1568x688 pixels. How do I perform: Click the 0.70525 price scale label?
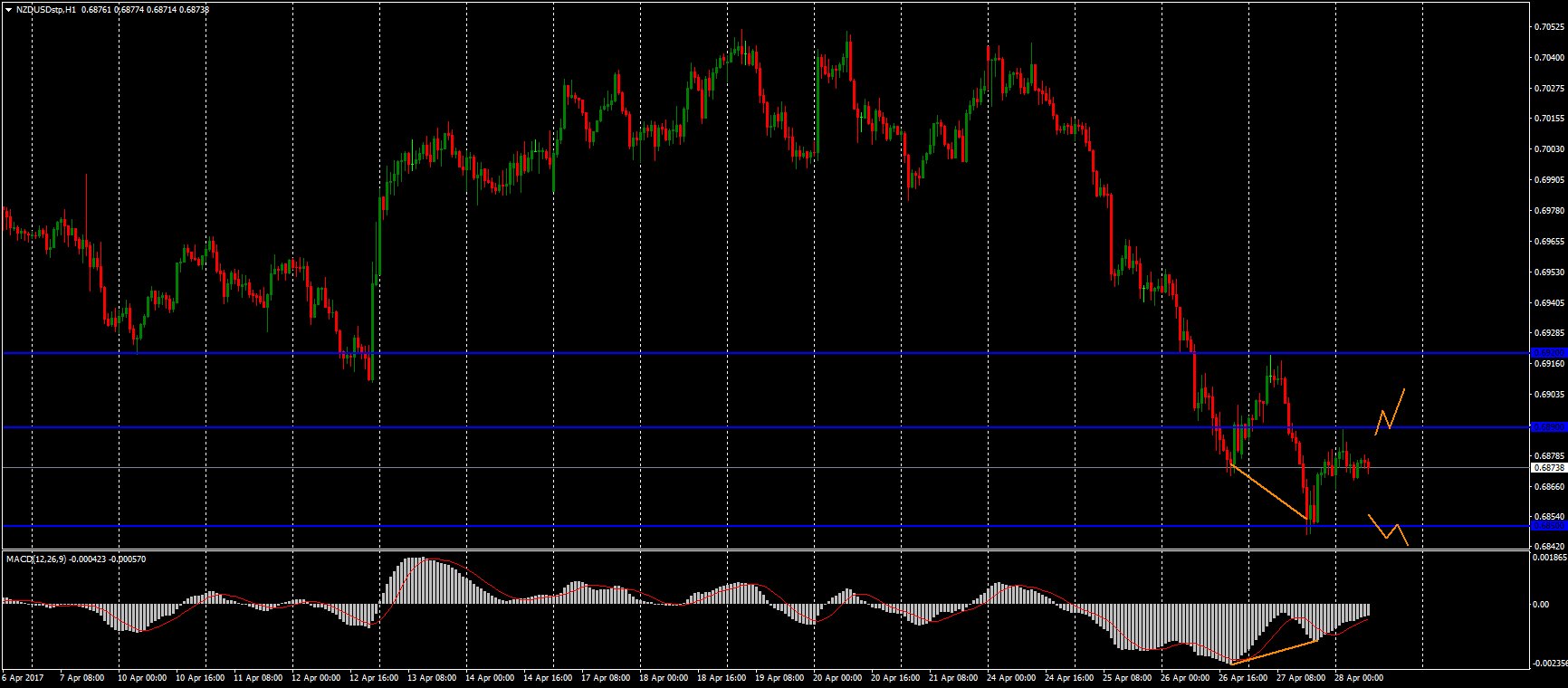coord(1549,27)
